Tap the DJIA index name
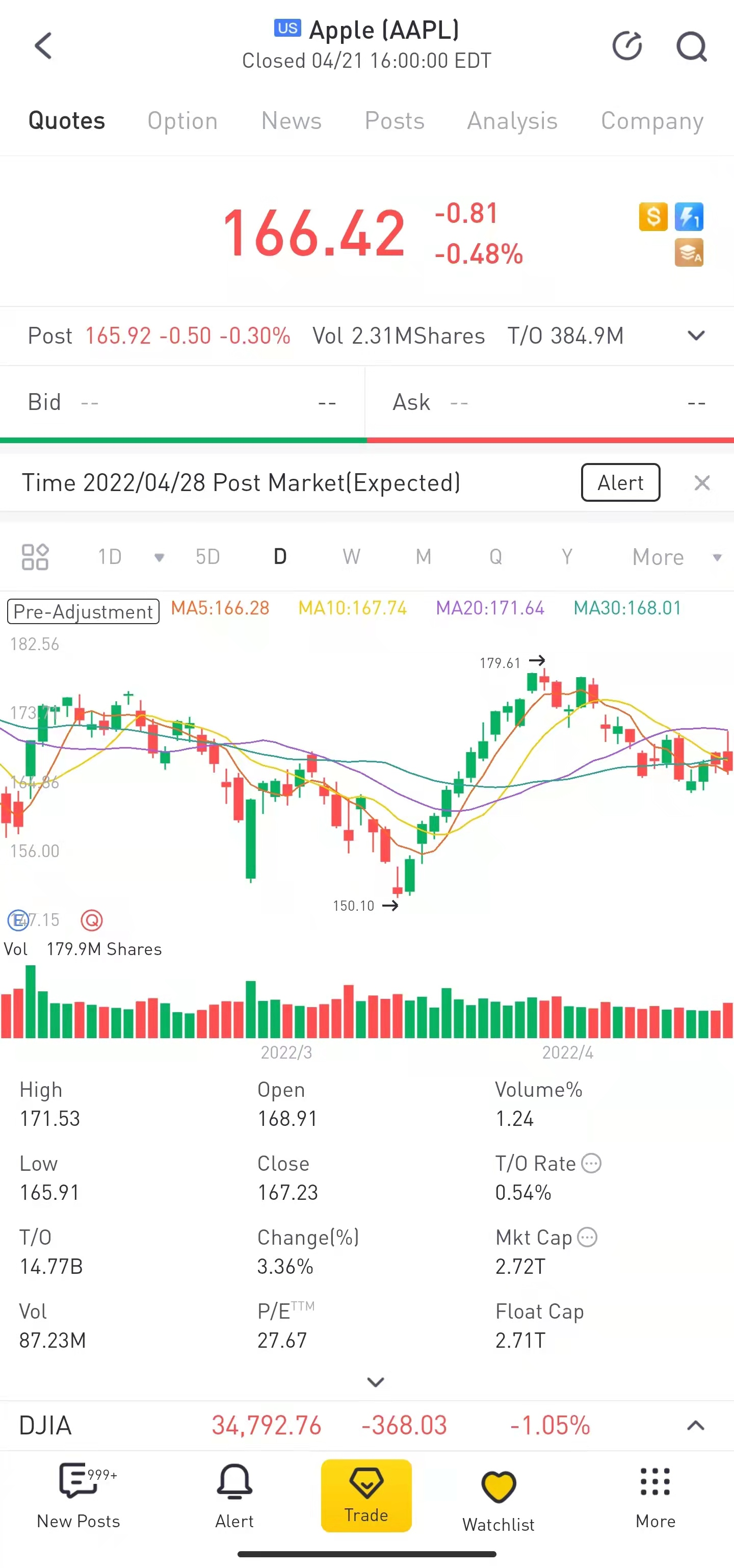 coord(45,1425)
